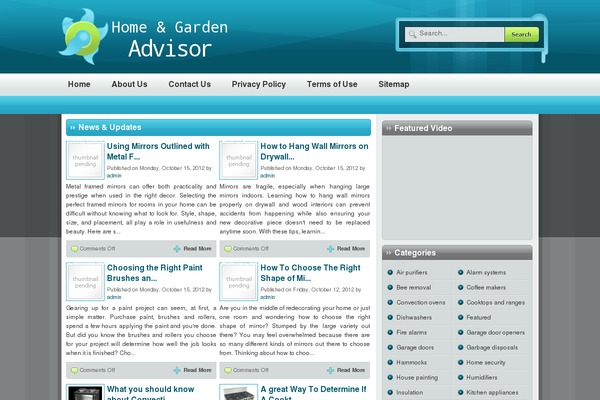Open Kitchen appliances category
The image size is (600, 400).
pyautogui.click(x=492, y=392)
